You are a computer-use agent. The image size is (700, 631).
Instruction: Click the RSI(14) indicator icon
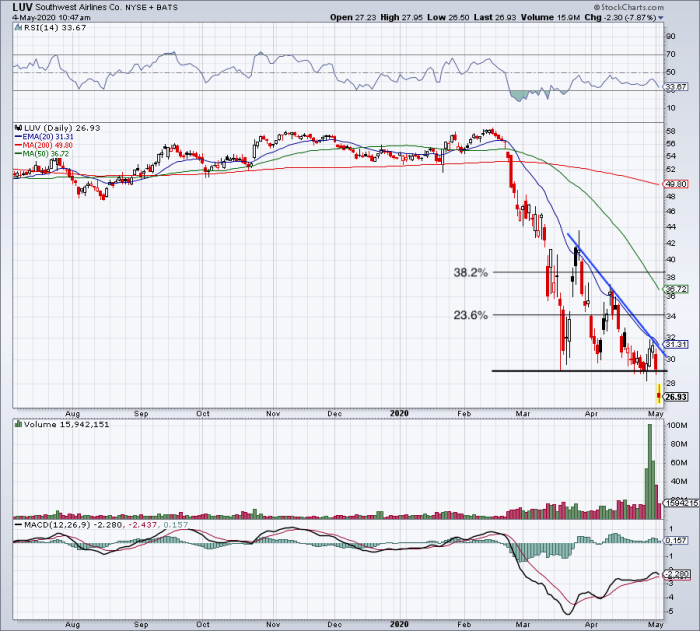(x=18, y=28)
